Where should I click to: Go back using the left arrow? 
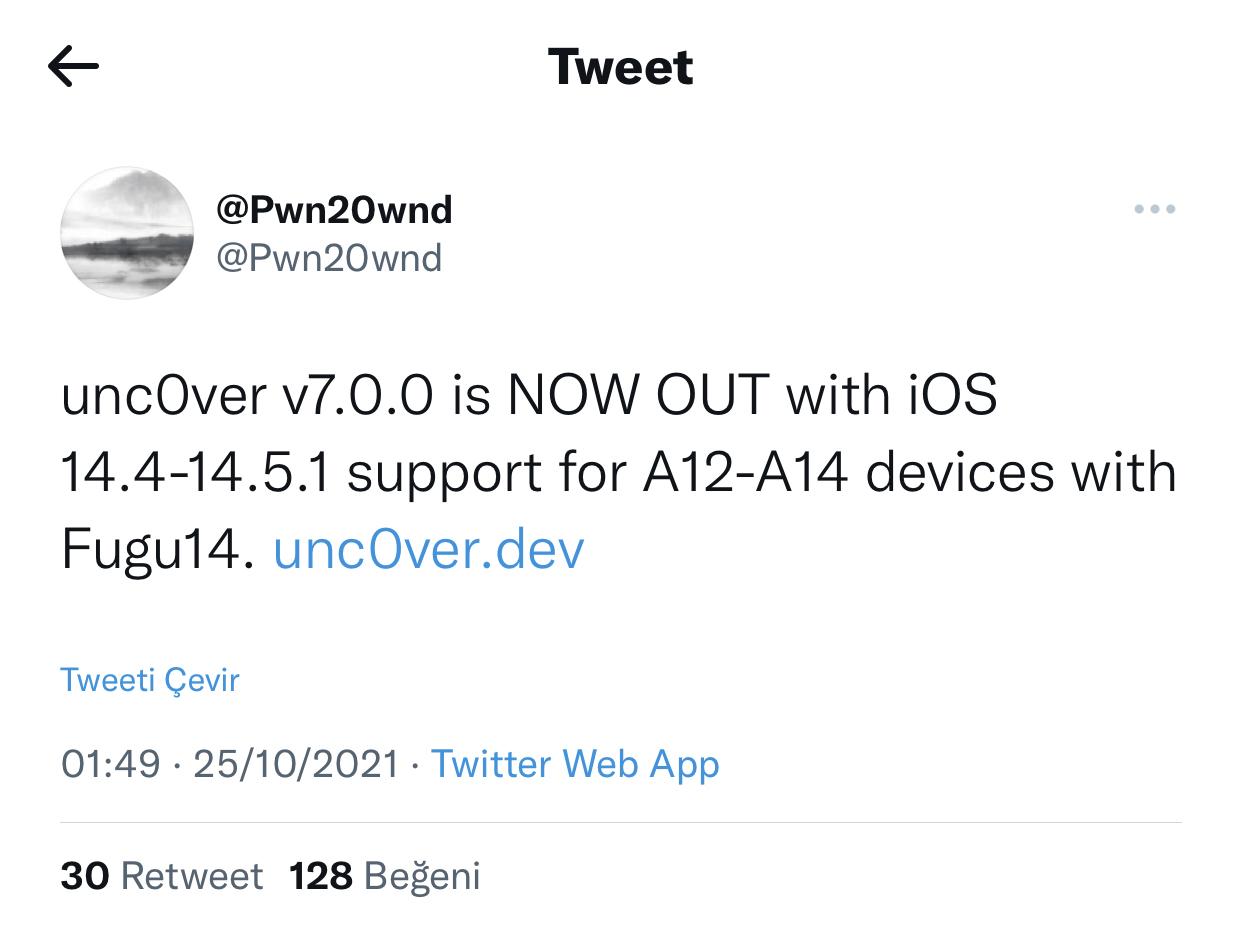pyautogui.click(x=73, y=67)
